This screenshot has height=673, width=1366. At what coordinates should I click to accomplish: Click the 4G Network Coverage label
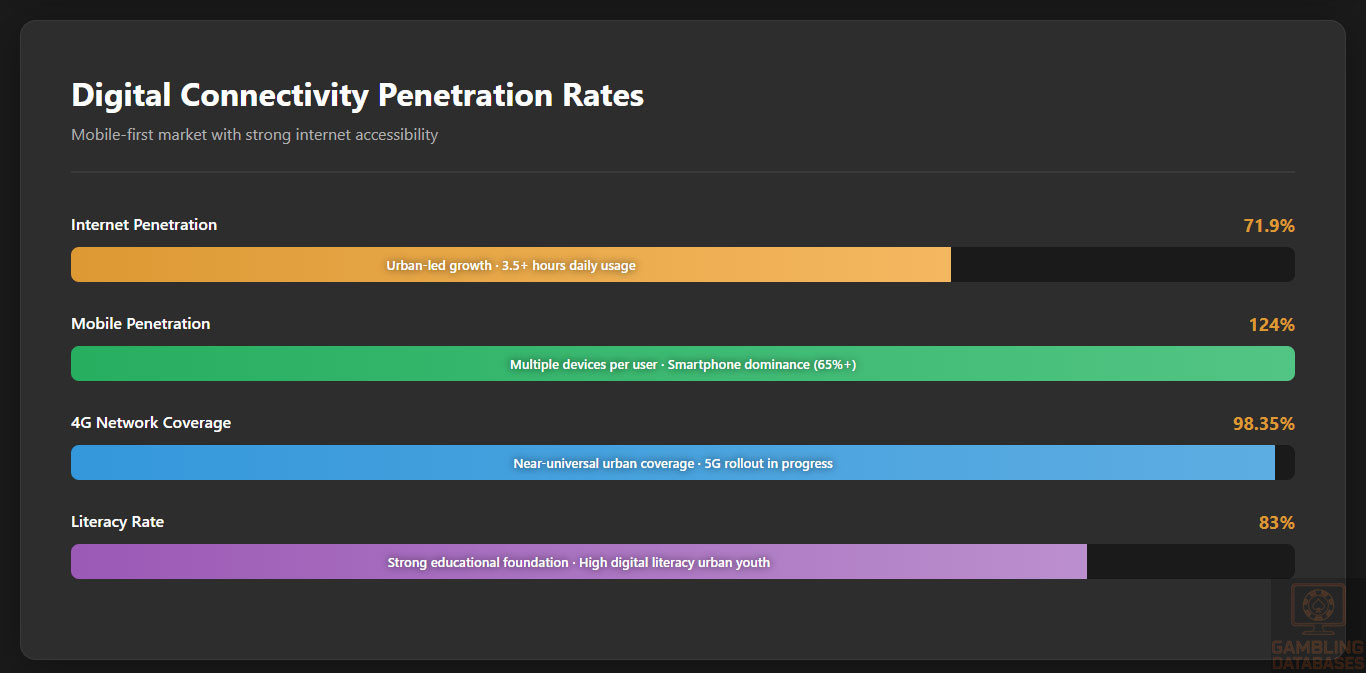tap(151, 423)
